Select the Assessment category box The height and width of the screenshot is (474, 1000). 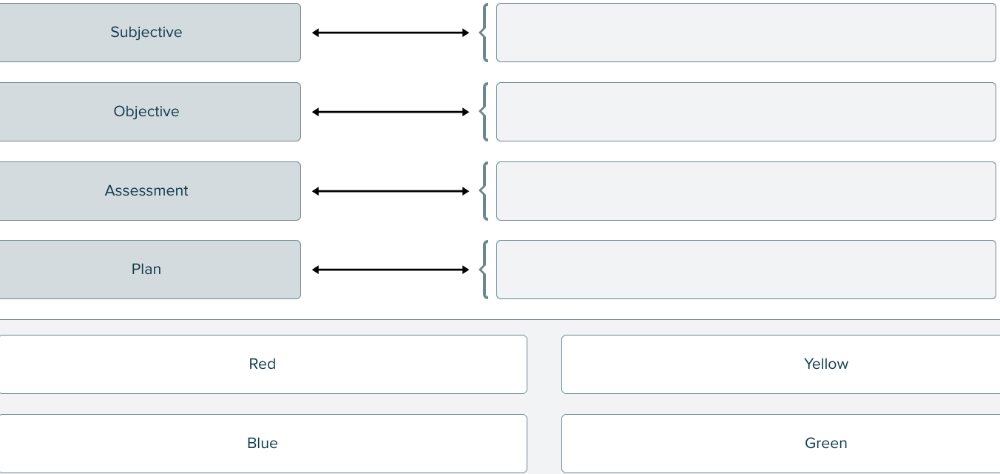(147, 190)
